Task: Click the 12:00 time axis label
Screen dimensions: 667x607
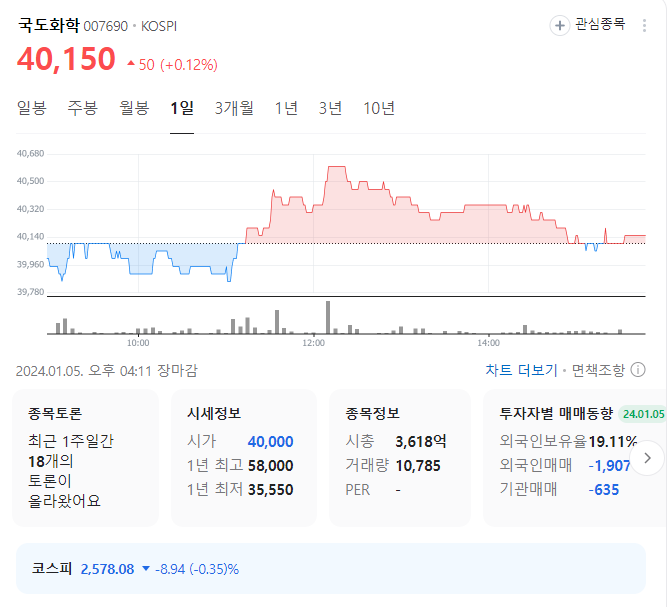Action: 314,343
